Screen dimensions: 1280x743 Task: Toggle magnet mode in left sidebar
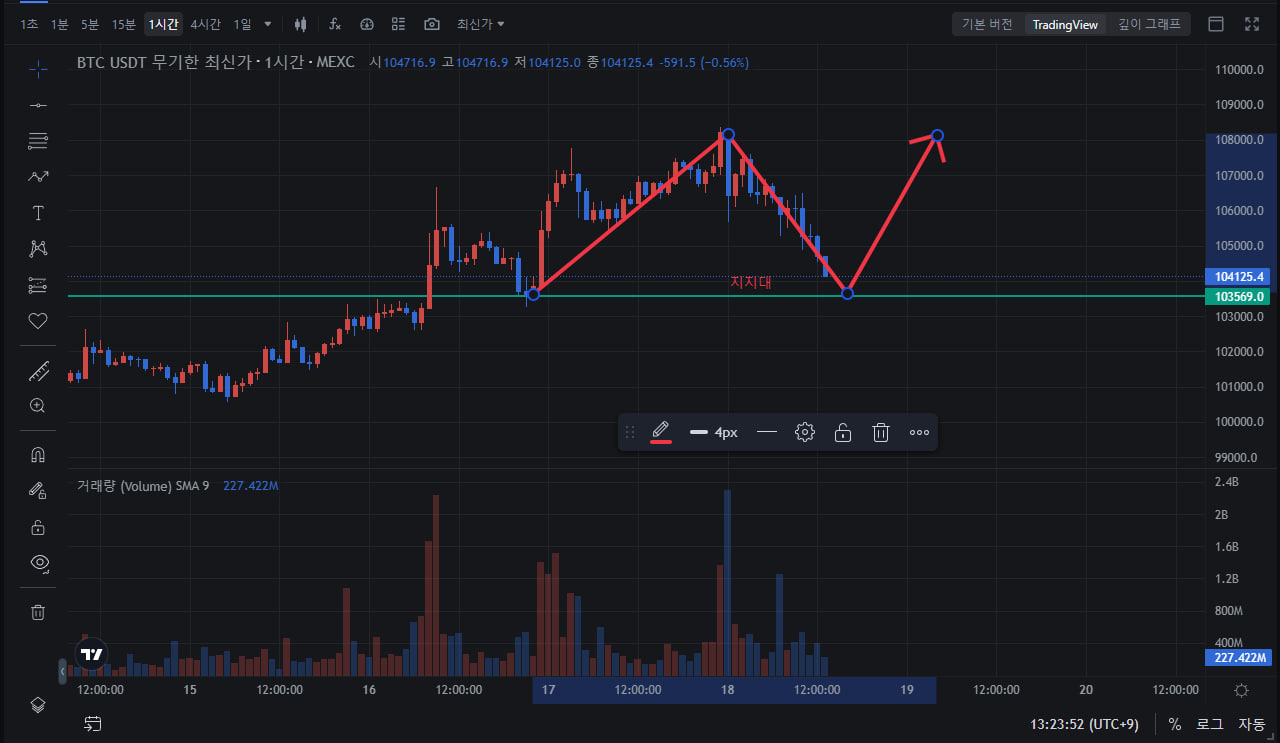tap(38, 455)
